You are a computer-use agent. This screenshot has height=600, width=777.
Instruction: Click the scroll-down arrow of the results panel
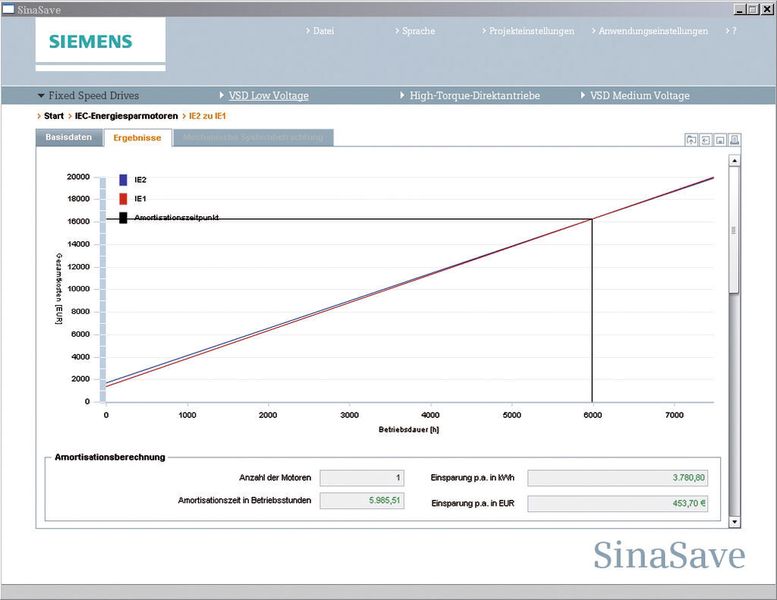(x=734, y=522)
